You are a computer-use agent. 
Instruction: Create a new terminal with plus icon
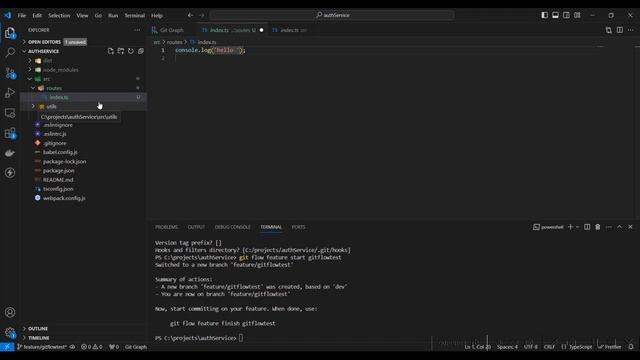coord(570,227)
